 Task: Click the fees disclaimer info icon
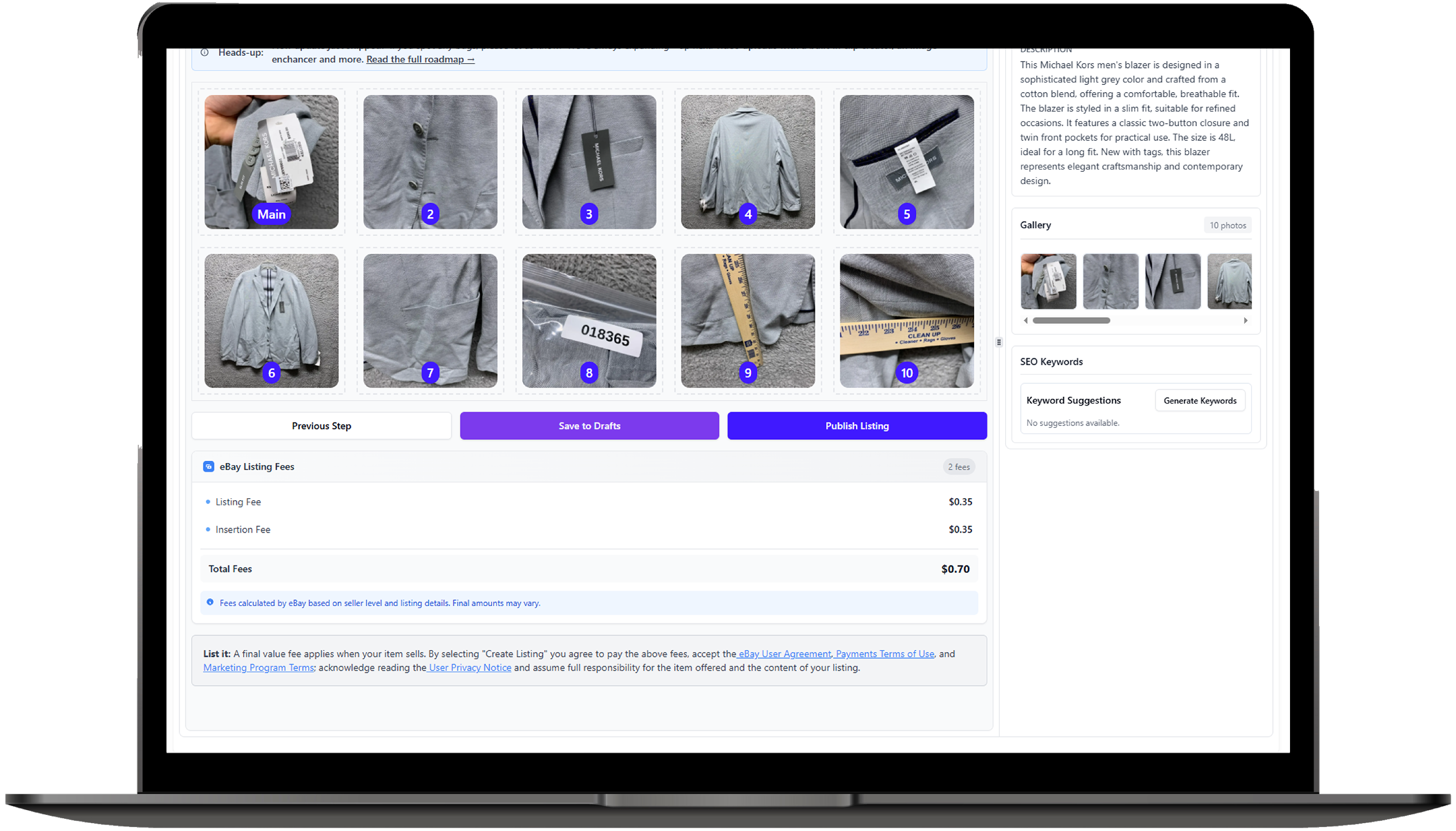pos(210,602)
